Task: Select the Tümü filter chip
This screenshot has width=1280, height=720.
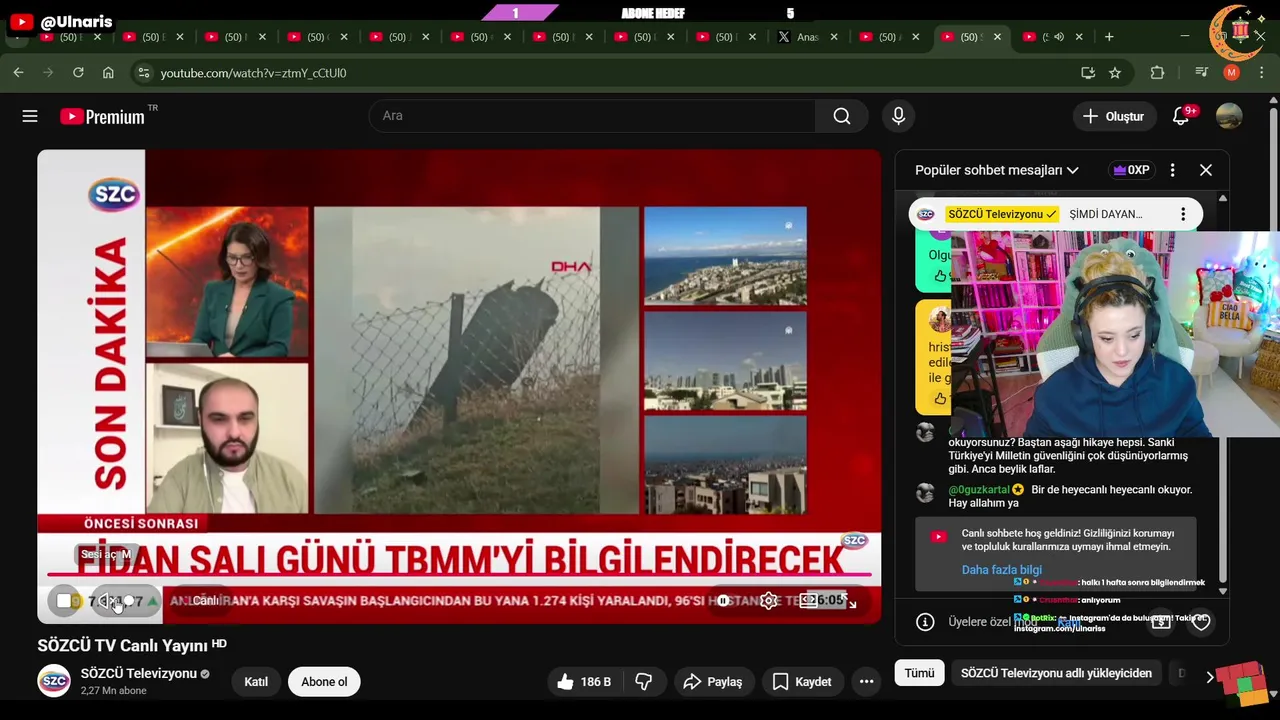Action: 919,673
